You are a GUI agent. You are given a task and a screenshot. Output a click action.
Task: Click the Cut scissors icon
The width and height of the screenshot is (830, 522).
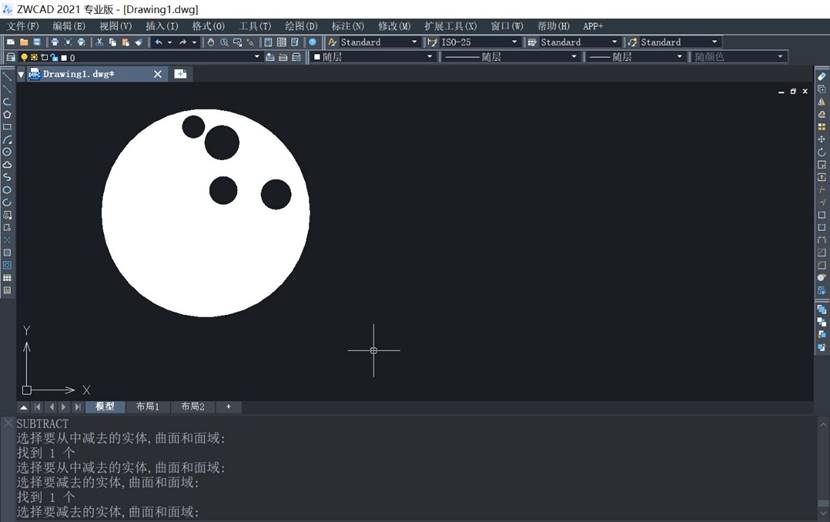99,42
